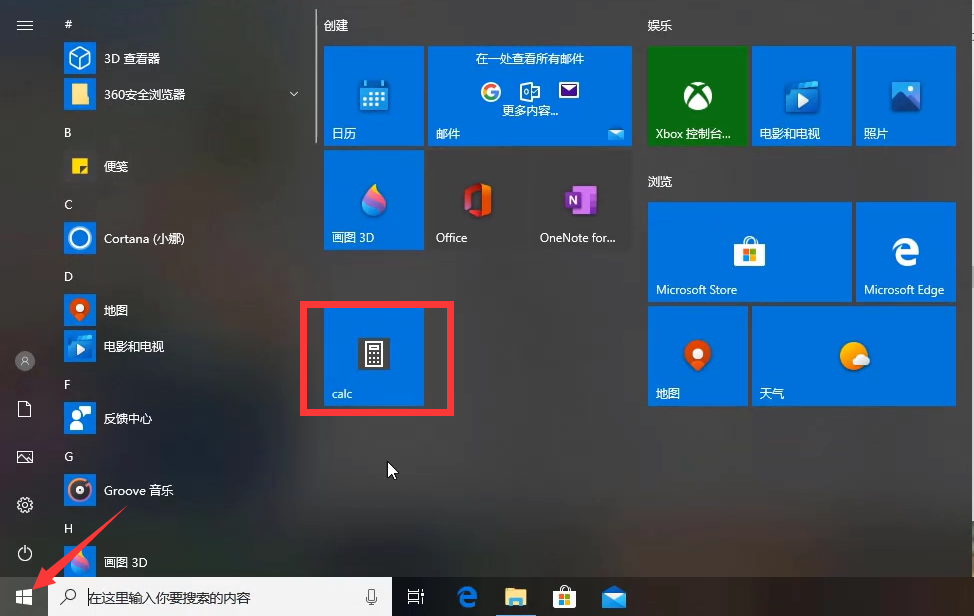Open Settings from the Start sidebar
Image resolution: width=974 pixels, height=616 pixels.
click(25, 505)
